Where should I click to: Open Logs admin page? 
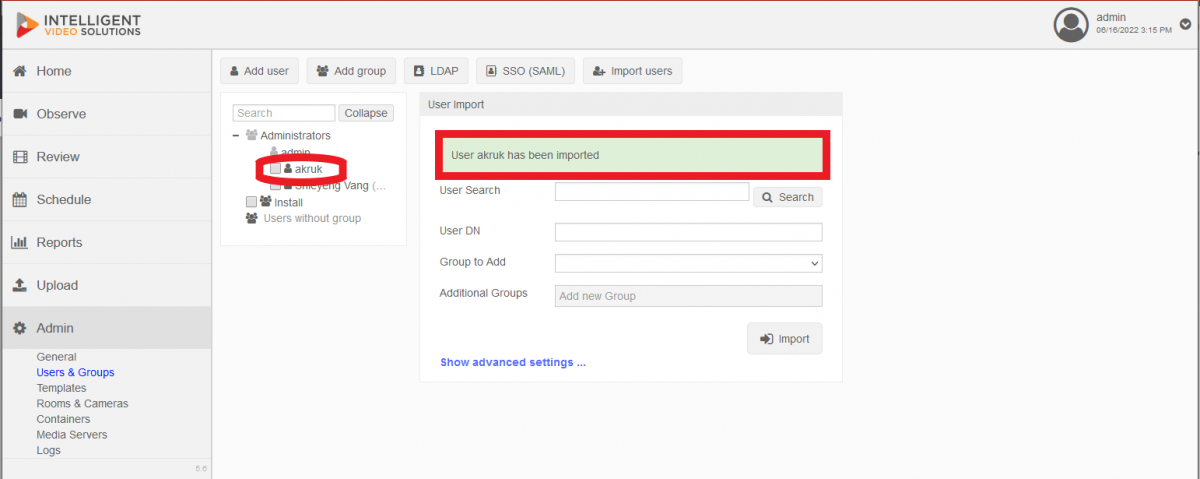coord(48,450)
